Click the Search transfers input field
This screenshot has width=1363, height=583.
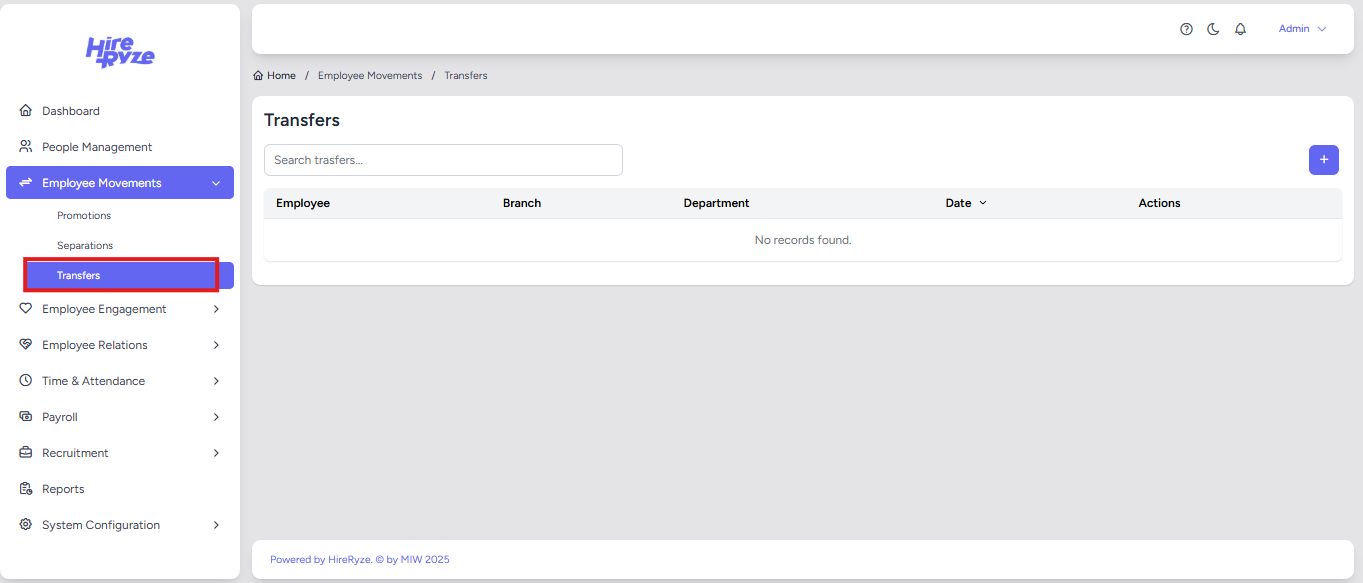[x=443, y=160]
